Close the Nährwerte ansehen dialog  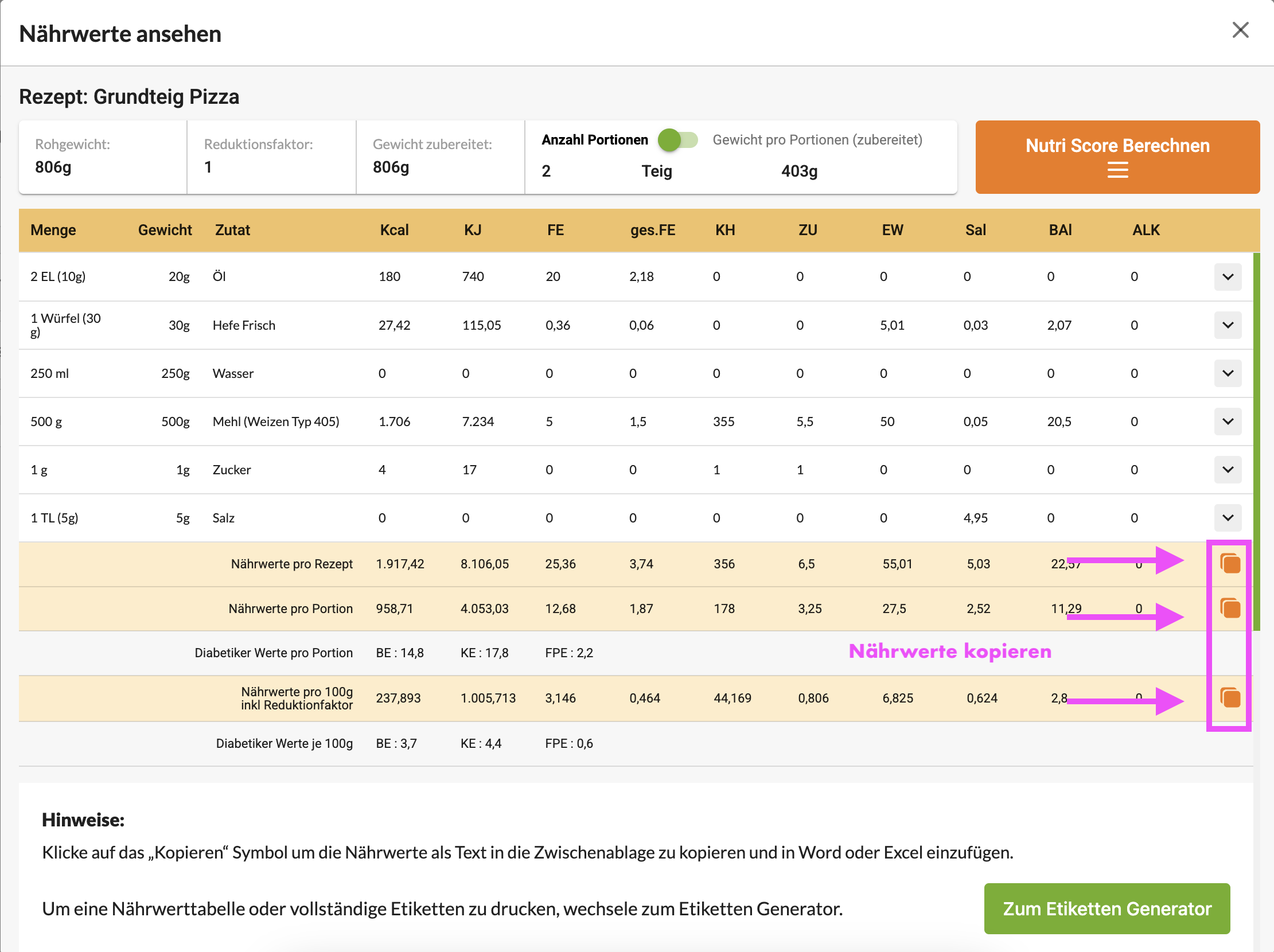point(1240,30)
